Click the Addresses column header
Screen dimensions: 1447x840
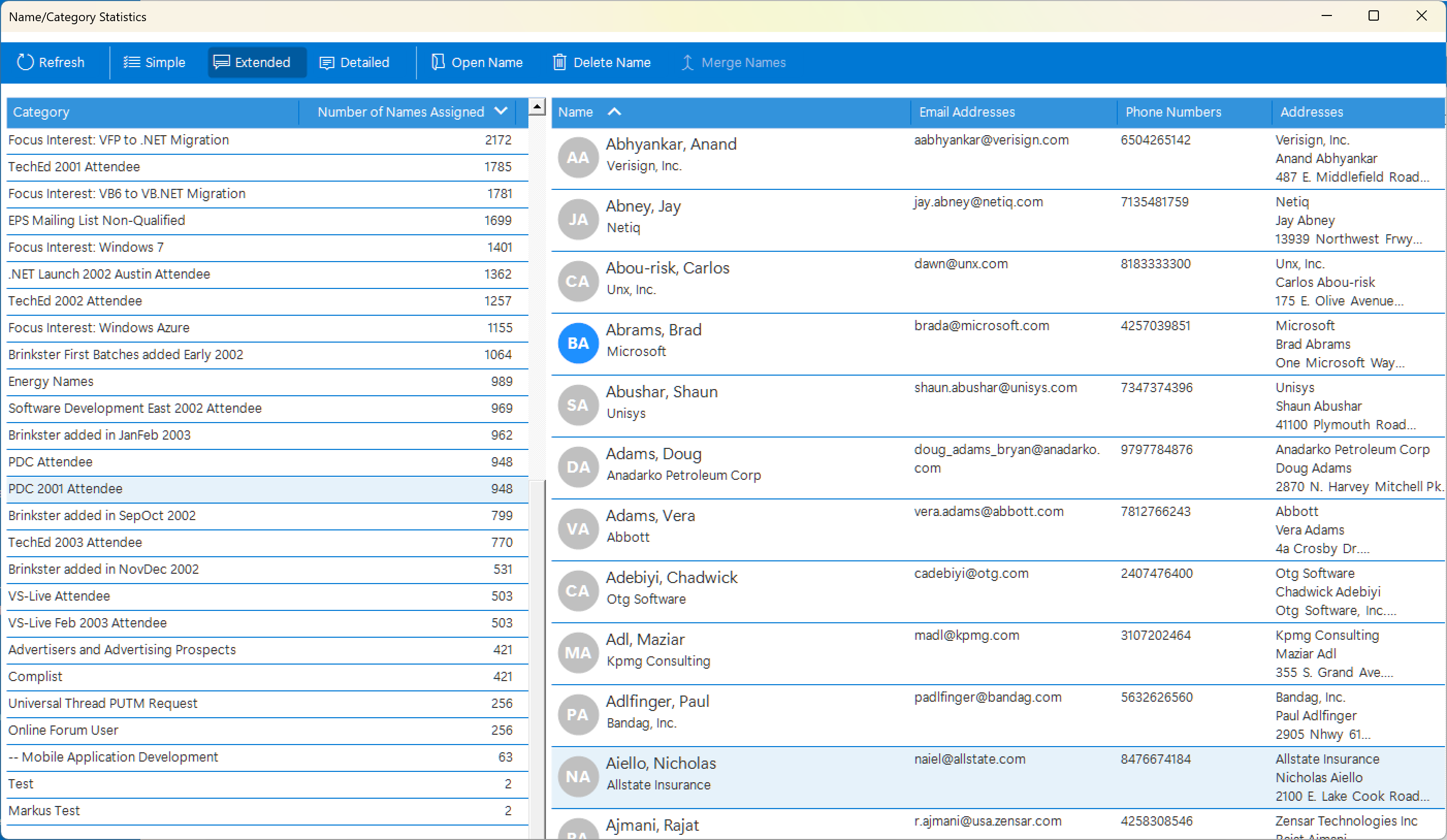pyautogui.click(x=1358, y=112)
